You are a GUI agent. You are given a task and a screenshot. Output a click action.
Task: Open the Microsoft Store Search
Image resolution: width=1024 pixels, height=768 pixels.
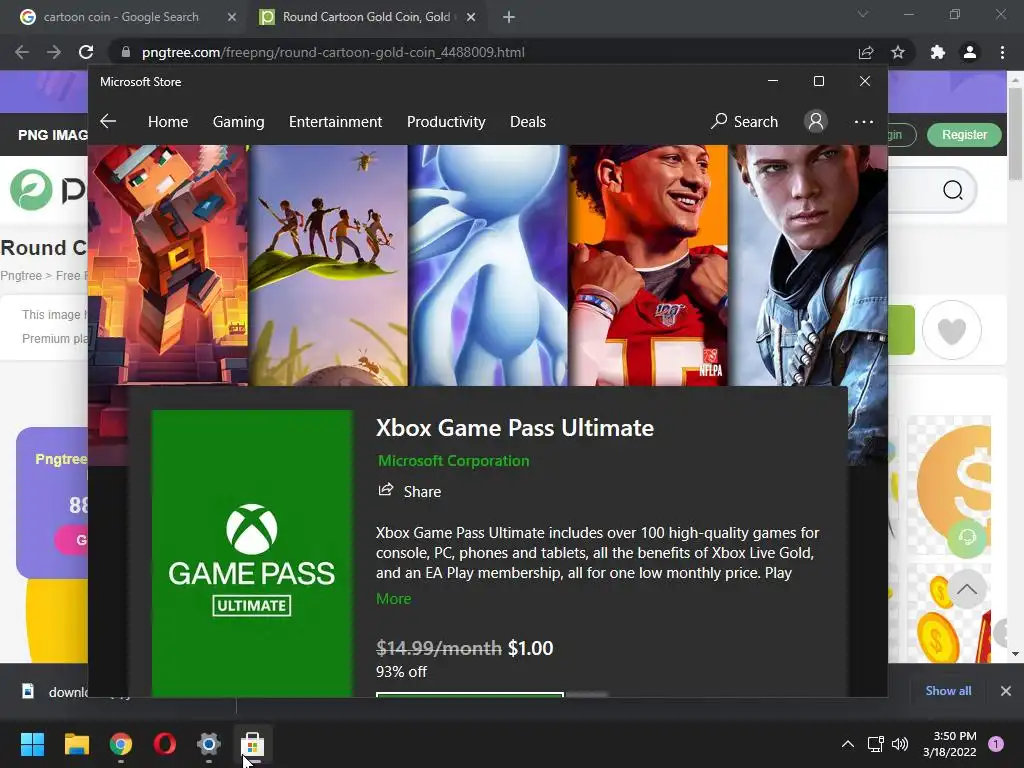tap(744, 121)
